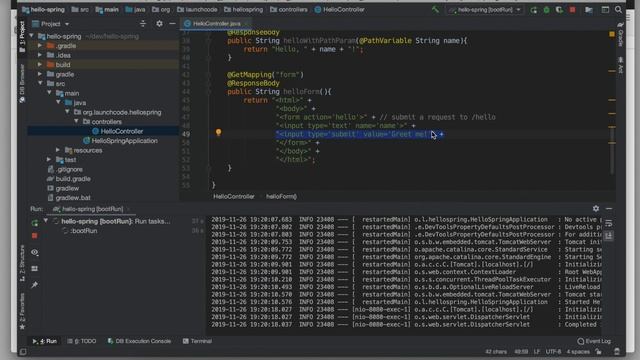640x360 pixels.
Task: Click helloForm() in editor breadcrumbs
Action: pos(281,196)
